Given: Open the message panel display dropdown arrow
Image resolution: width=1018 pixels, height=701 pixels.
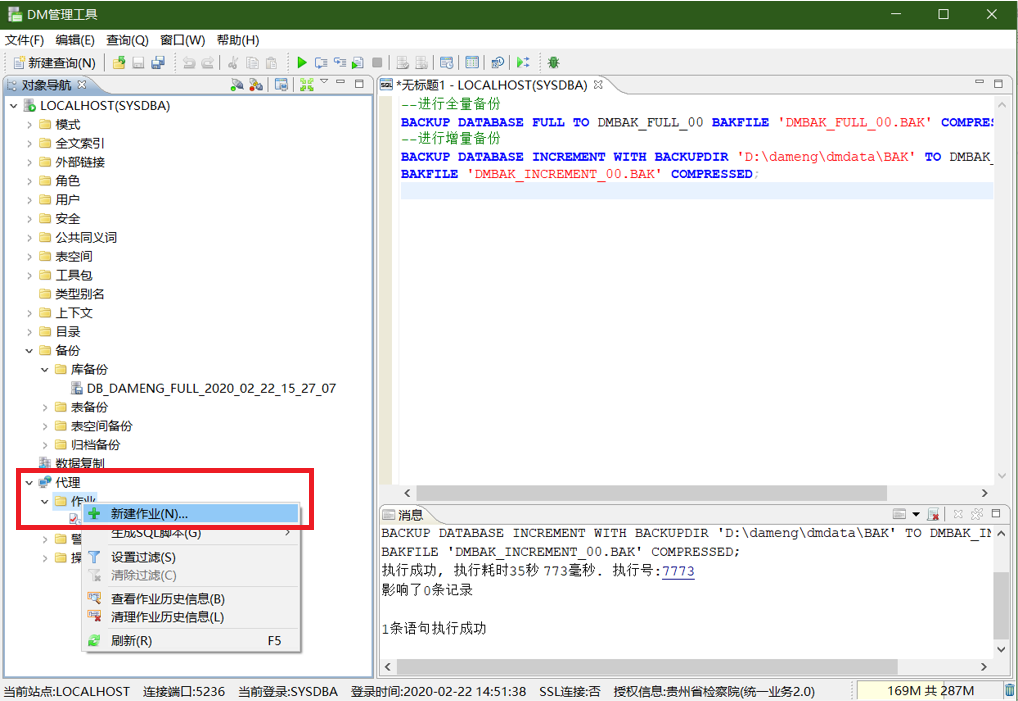Looking at the screenshot, I should [x=916, y=514].
